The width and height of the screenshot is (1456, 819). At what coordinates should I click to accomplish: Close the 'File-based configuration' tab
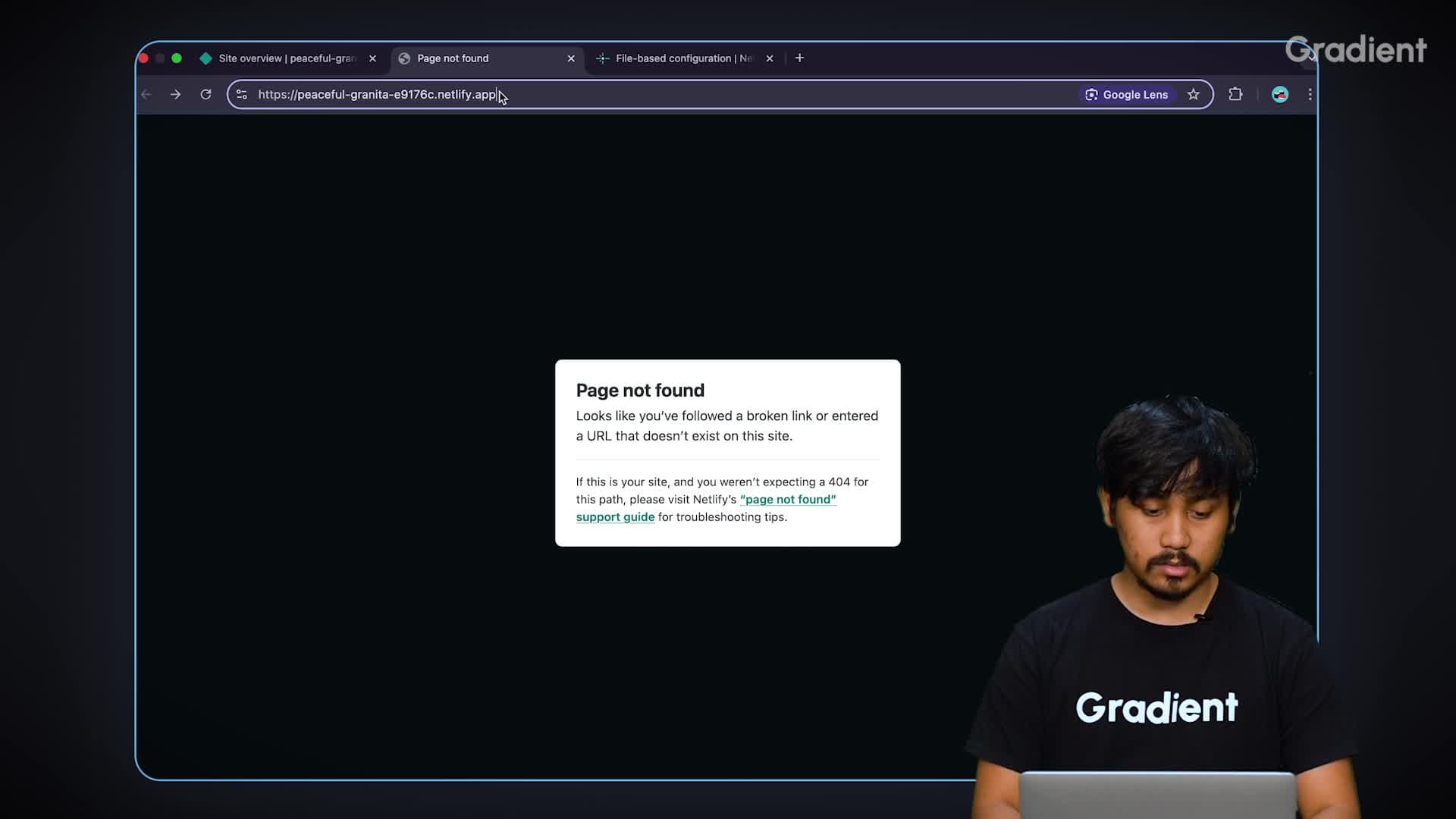pos(769,58)
